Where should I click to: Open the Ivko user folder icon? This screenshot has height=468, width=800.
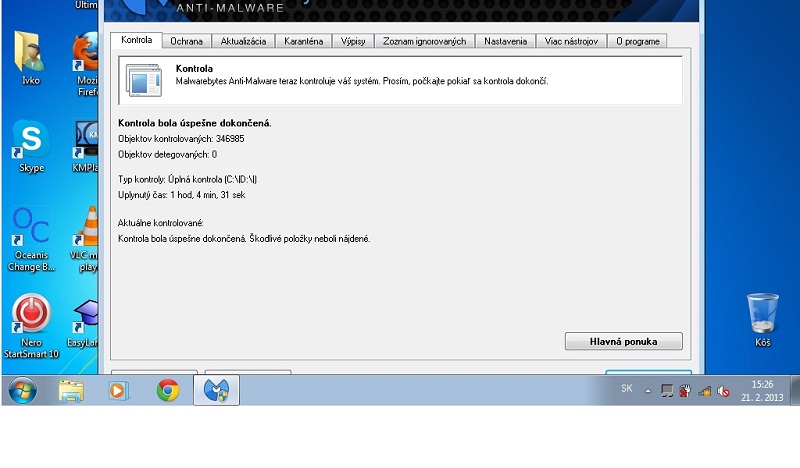click(x=31, y=54)
